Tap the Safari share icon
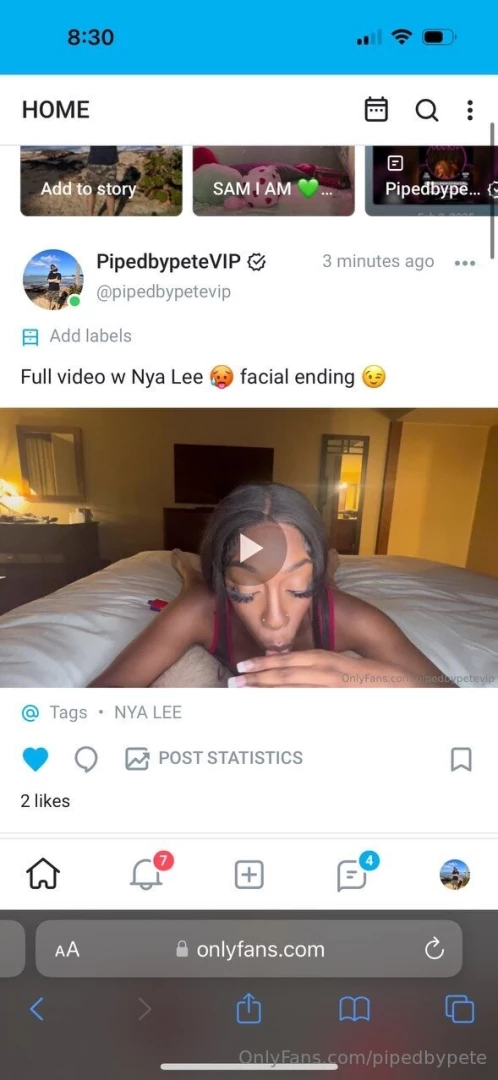The height and width of the screenshot is (1080, 498). tap(249, 1009)
